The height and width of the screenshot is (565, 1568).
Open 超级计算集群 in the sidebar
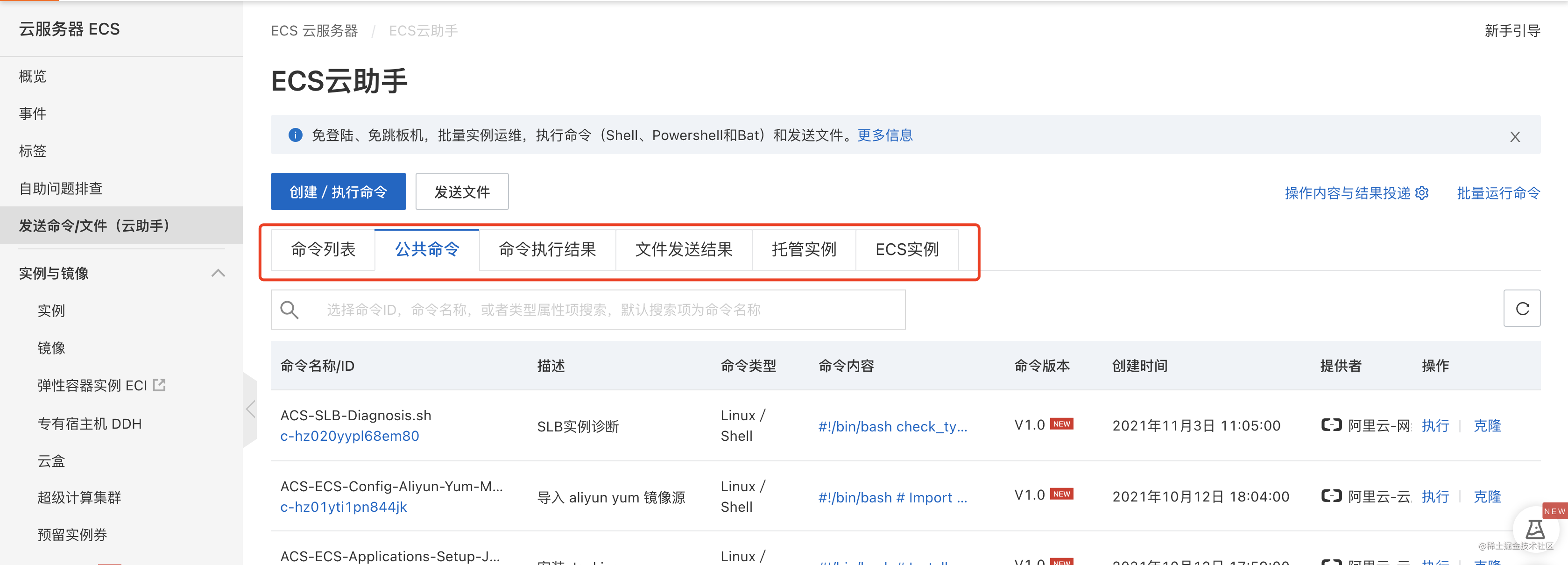(x=79, y=497)
